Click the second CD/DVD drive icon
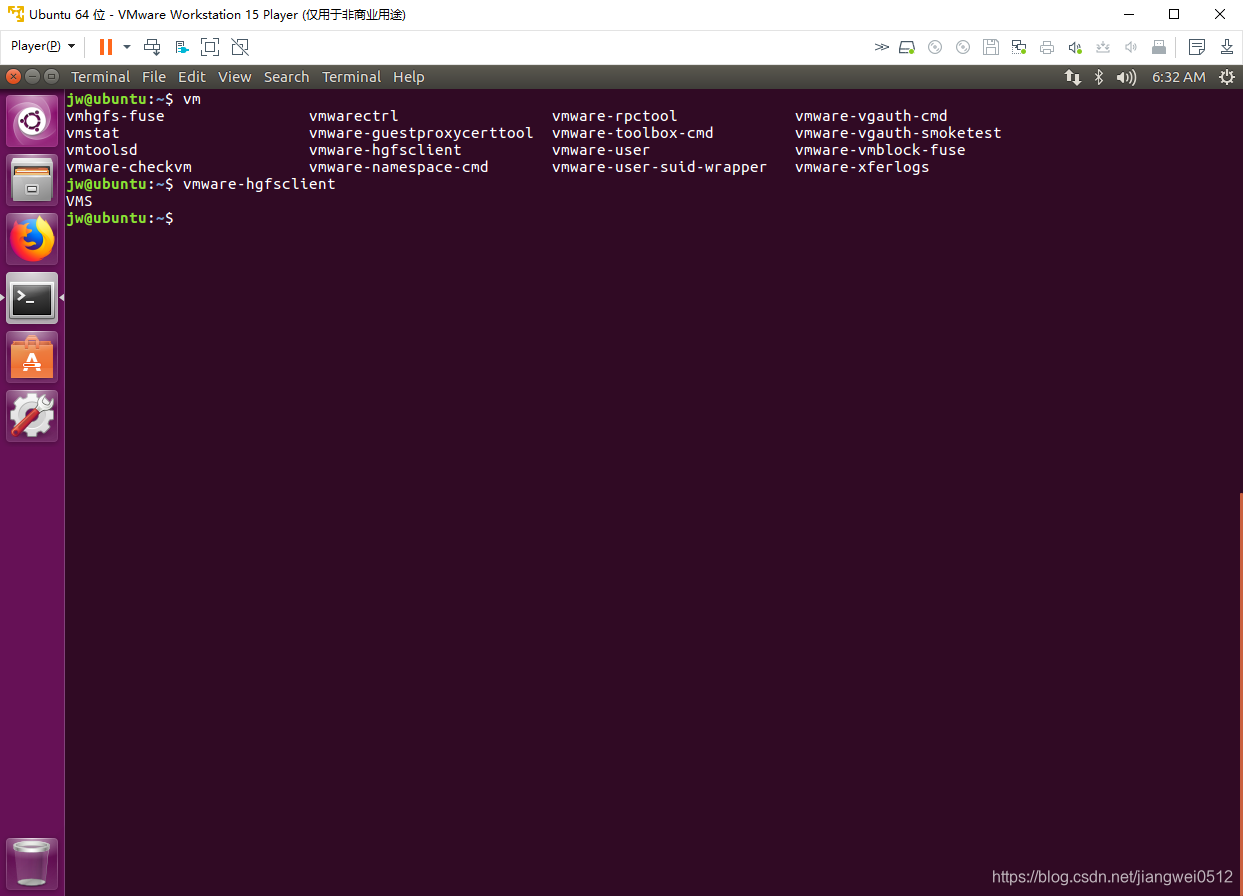The width and height of the screenshot is (1243, 896). tap(963, 47)
